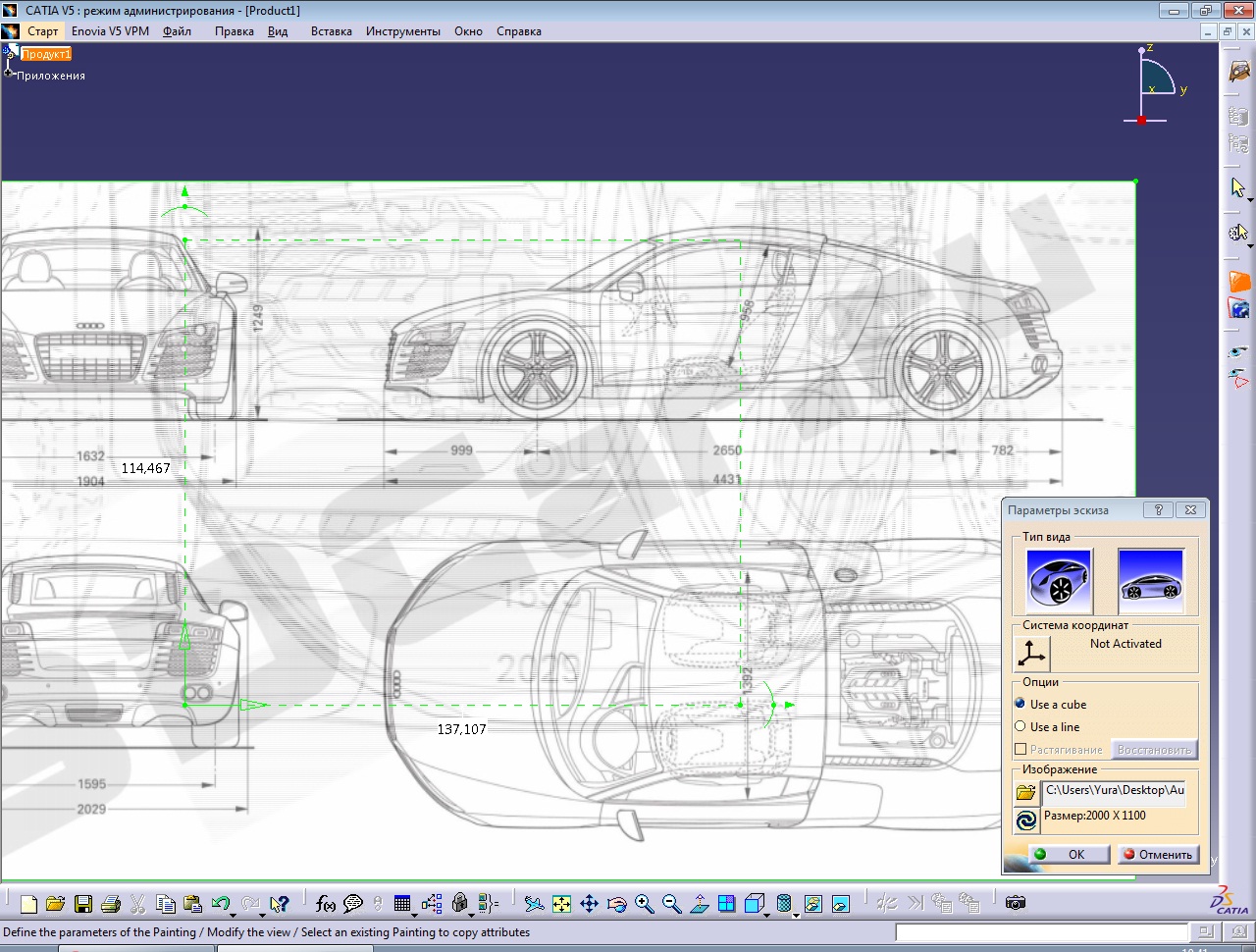Click the Восстановить button
The image size is (1256, 952).
pyautogui.click(x=1154, y=750)
